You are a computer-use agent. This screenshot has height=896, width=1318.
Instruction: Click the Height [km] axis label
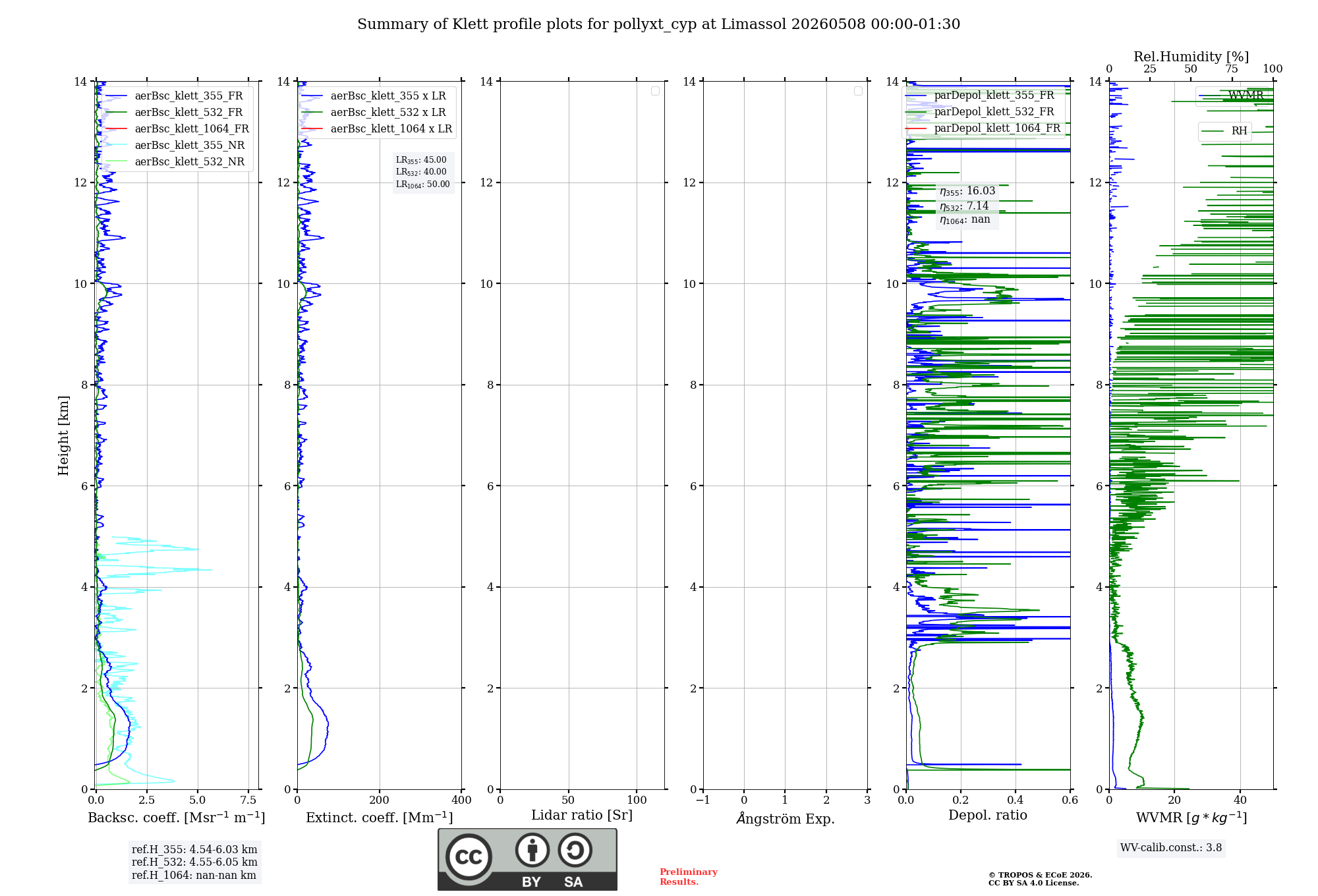pos(63,435)
